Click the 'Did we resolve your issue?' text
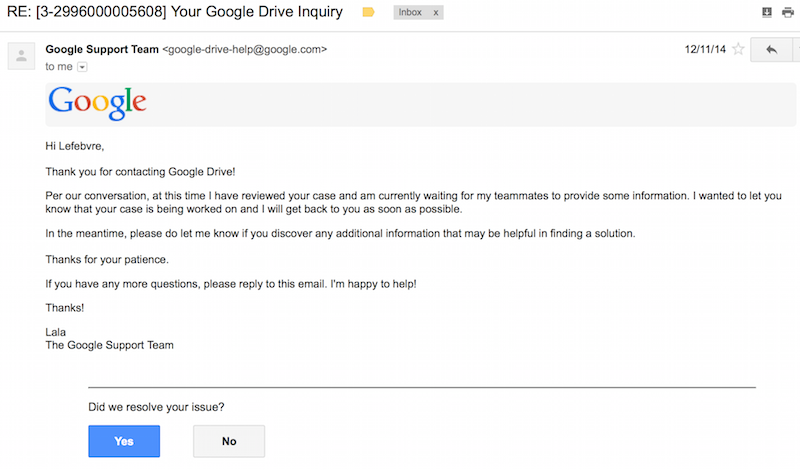The height and width of the screenshot is (470, 800). (156, 407)
